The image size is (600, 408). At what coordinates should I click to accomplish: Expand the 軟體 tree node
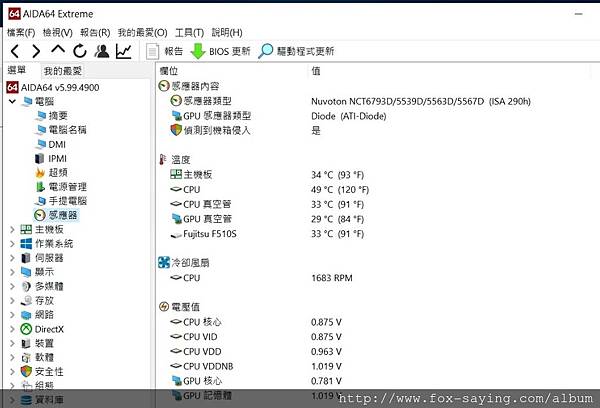(x=12, y=357)
